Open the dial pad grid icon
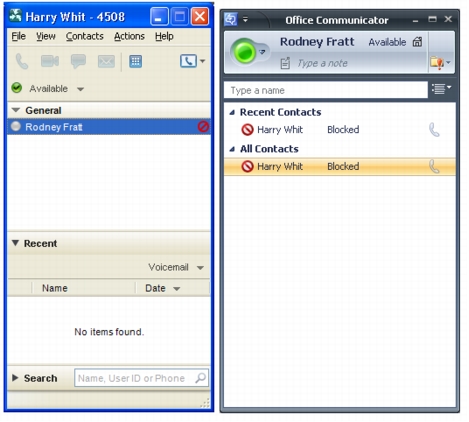The height and width of the screenshot is (422, 469). pyautogui.click(x=136, y=61)
